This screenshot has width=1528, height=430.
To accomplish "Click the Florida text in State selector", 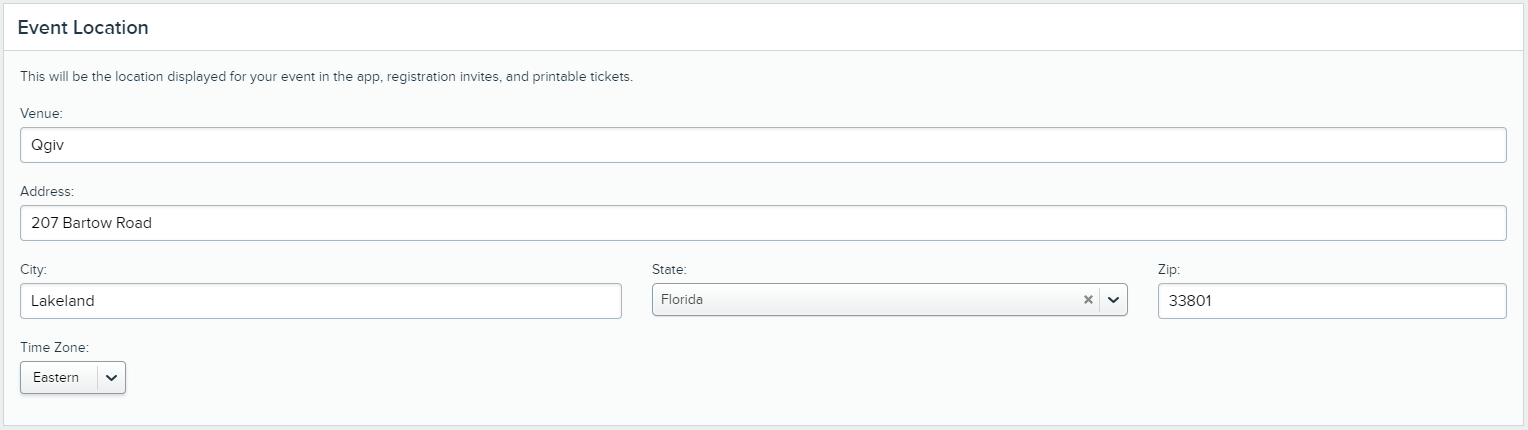I will pyautogui.click(x=682, y=300).
